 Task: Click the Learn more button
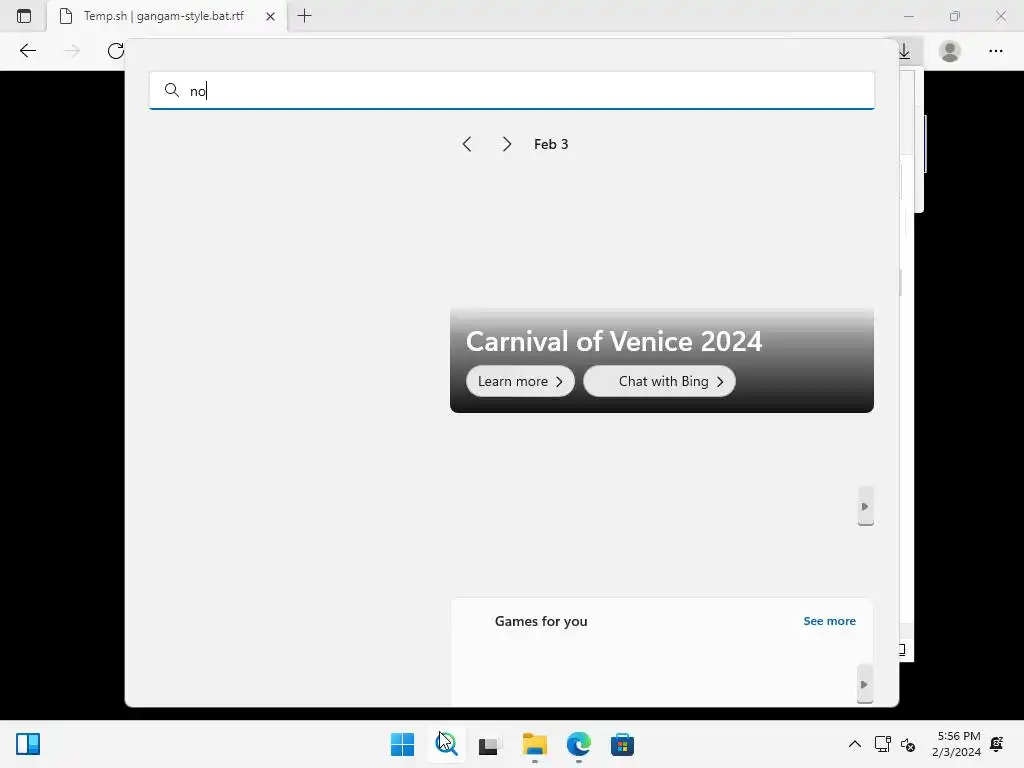pyautogui.click(x=520, y=381)
